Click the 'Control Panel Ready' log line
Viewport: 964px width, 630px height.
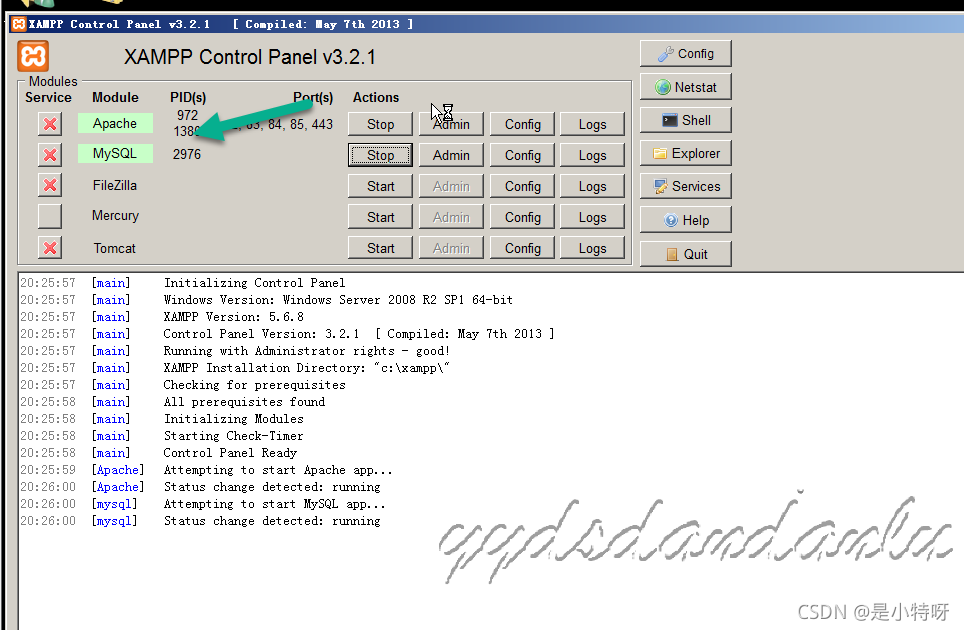(x=230, y=453)
